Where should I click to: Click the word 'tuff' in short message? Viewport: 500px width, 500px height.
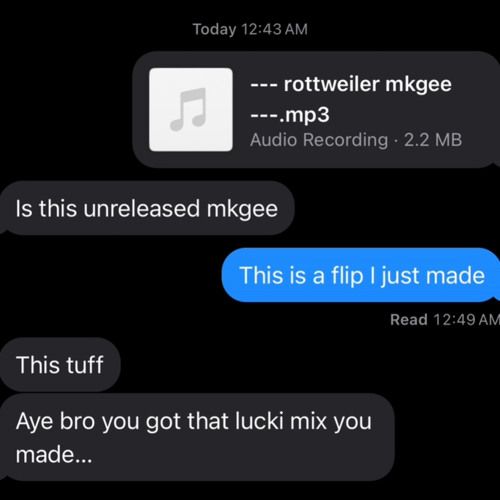[x=85, y=365]
